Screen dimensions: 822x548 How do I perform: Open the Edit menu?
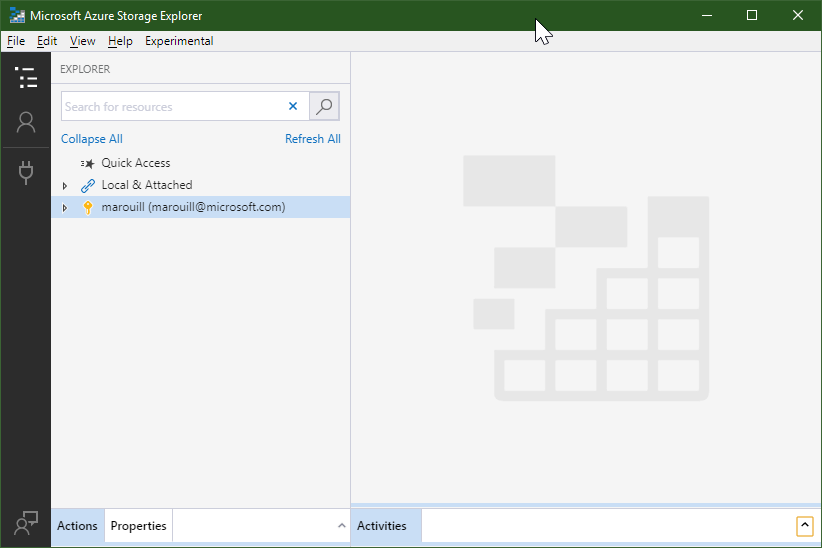point(47,41)
